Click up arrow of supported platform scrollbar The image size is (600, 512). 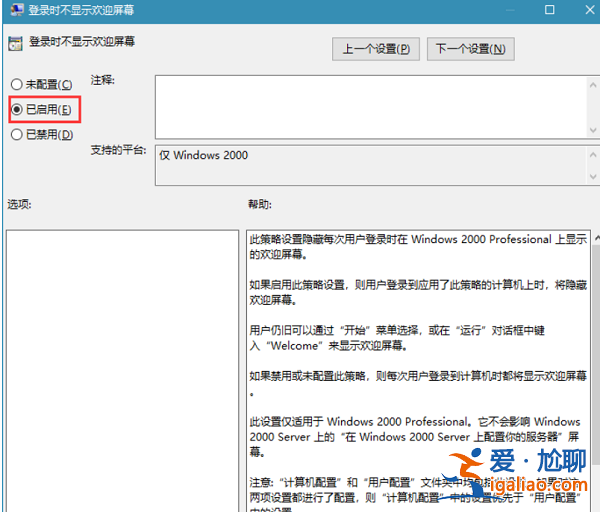click(593, 155)
